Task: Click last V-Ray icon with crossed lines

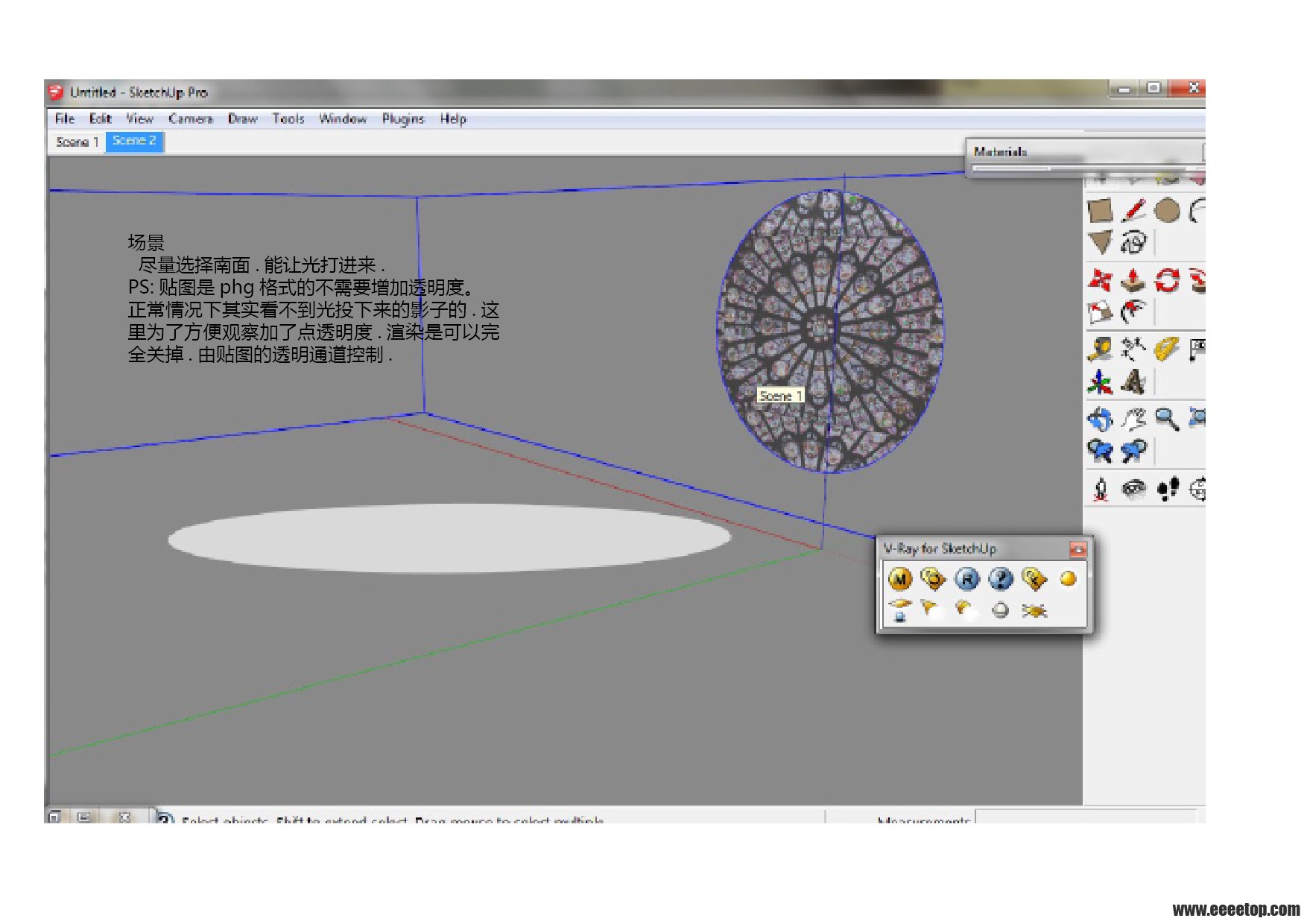Action: (x=1034, y=611)
